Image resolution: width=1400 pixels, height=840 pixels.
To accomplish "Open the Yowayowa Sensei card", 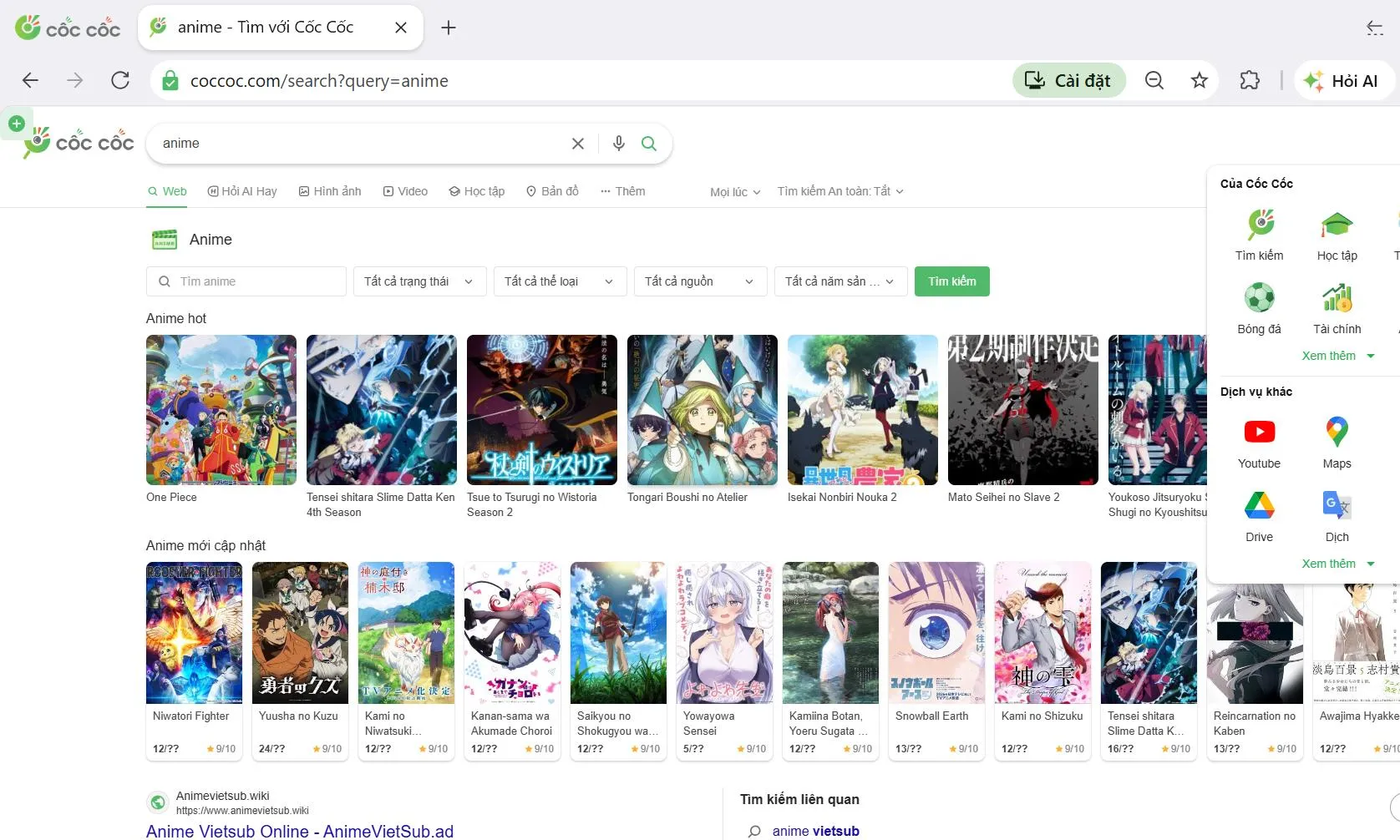I will [725, 660].
